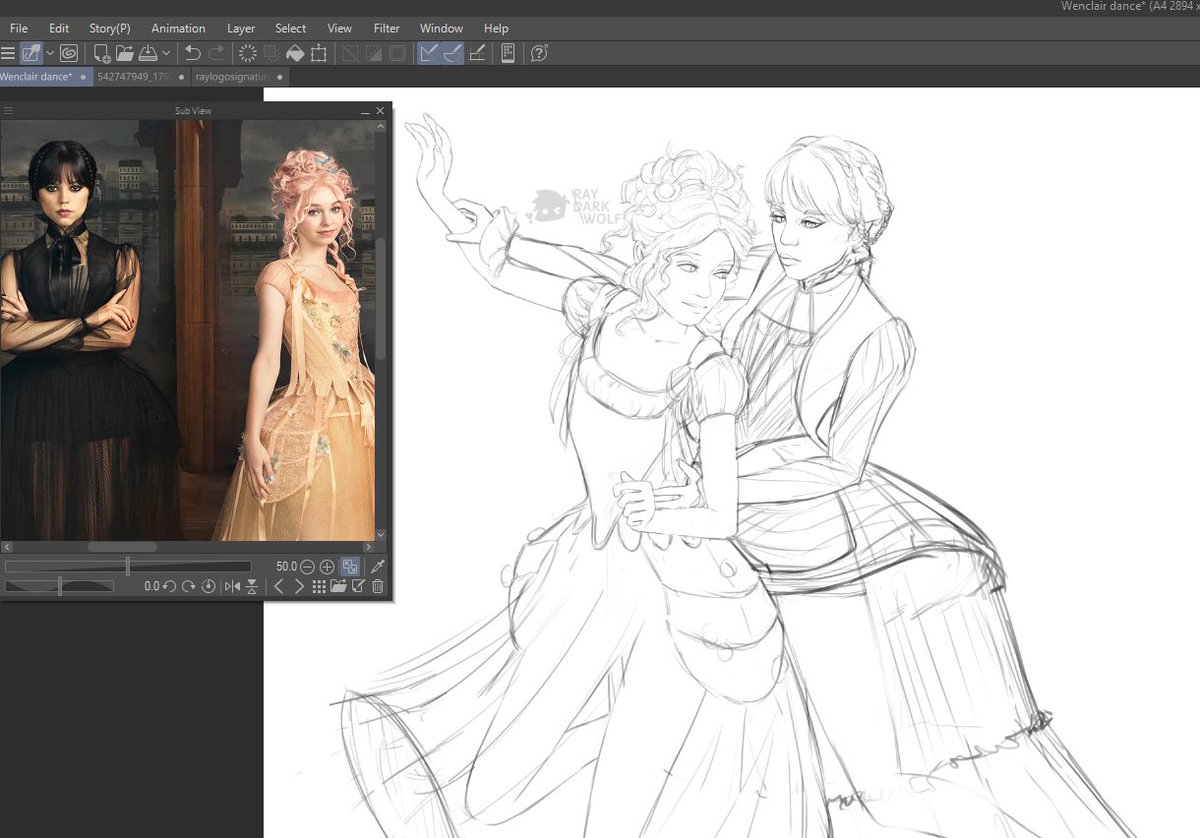
Task: Undo the last action
Action: pyautogui.click(x=192, y=53)
